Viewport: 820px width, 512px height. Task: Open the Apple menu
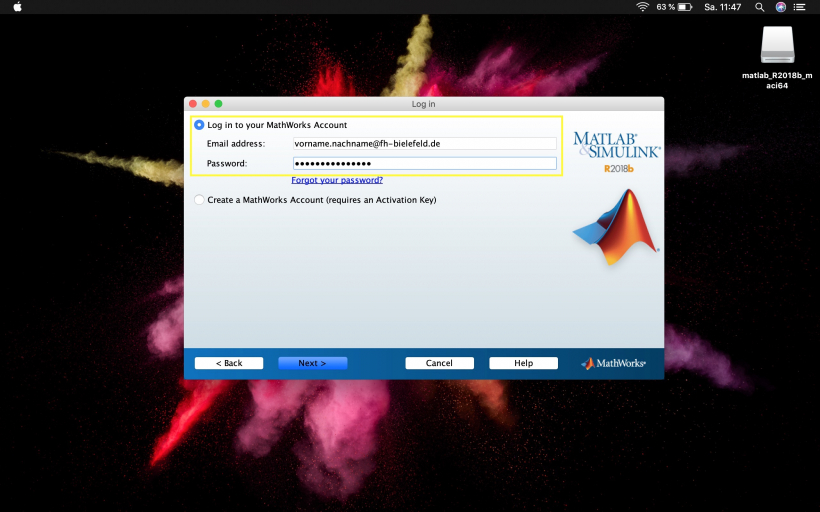pyautogui.click(x=16, y=6)
